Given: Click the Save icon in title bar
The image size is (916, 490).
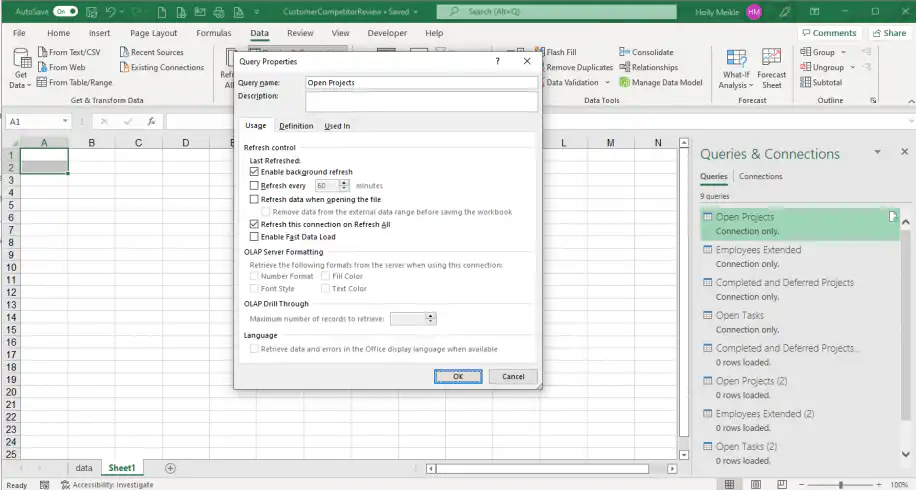Looking at the screenshot, I should click(x=92, y=12).
